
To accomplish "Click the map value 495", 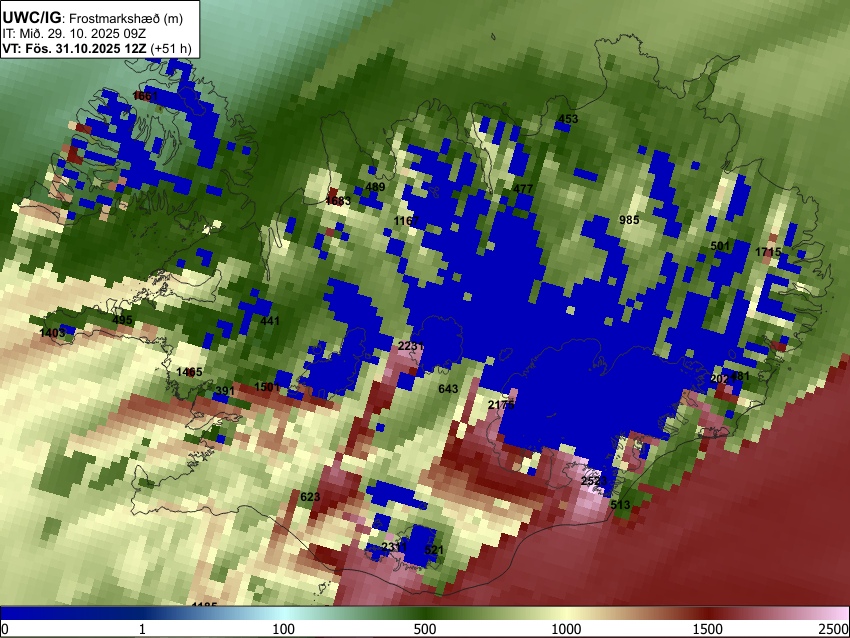I will coord(122,320).
